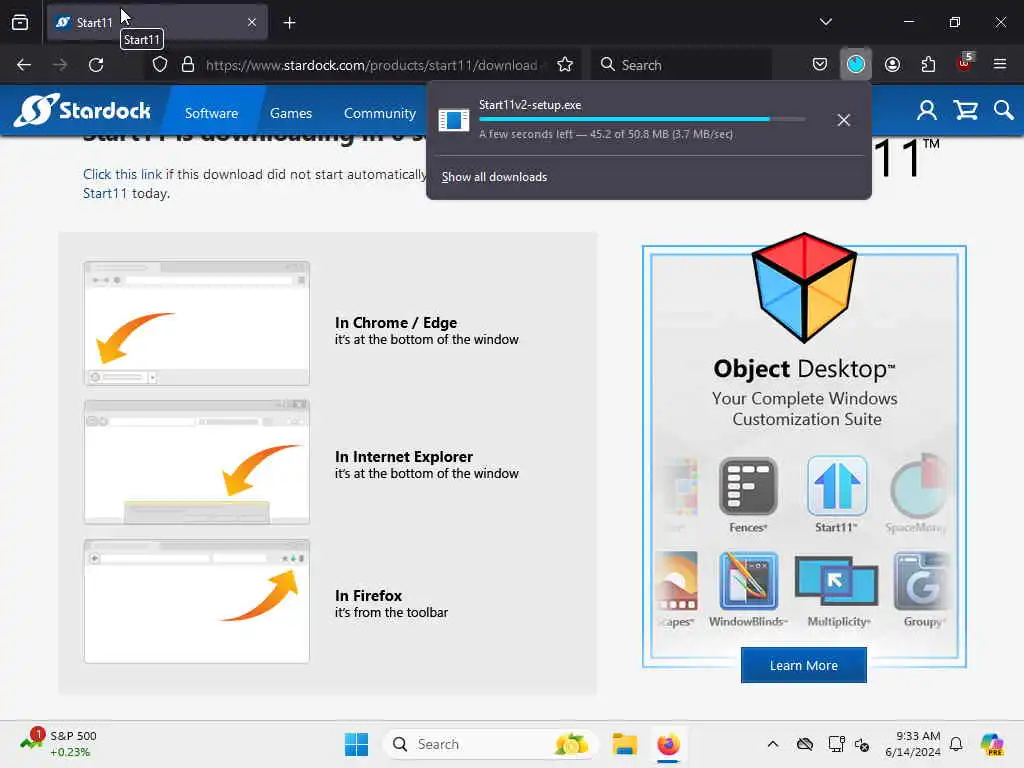Viewport: 1024px width, 768px height.
Task: Open the Software menu
Action: [211, 113]
